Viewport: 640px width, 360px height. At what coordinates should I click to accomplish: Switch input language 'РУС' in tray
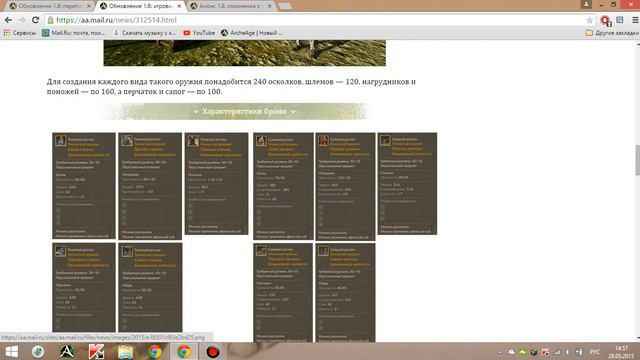tap(595, 352)
